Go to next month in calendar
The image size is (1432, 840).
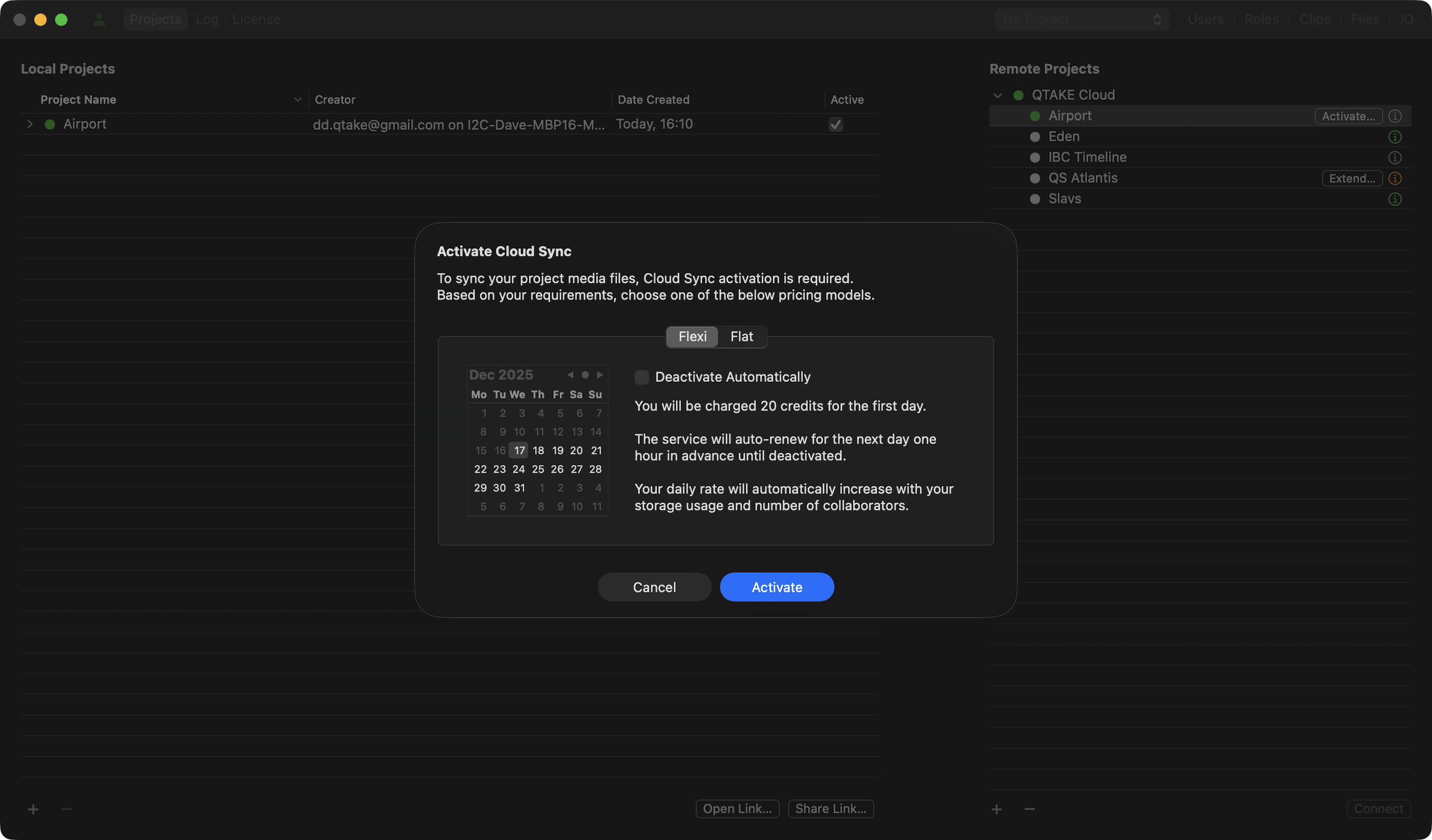pos(600,375)
